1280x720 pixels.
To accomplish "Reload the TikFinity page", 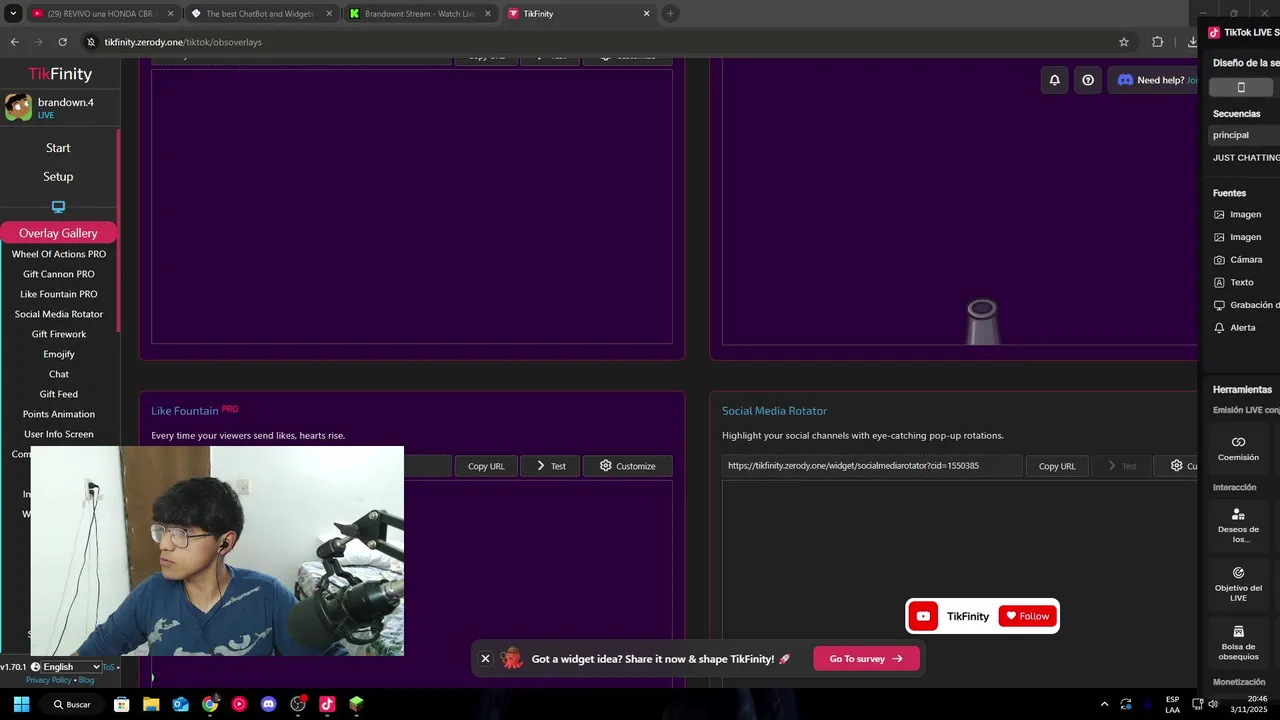I will click(62, 42).
